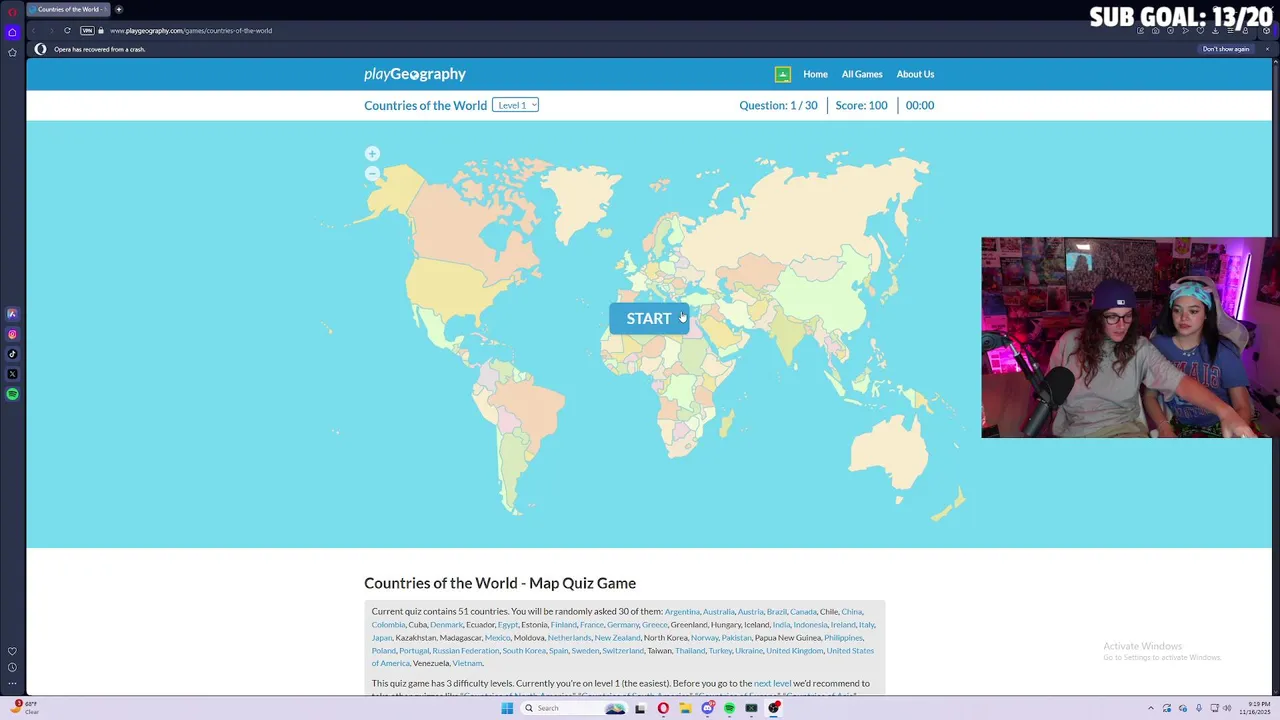The width and height of the screenshot is (1280, 720).
Task: Select the Countries of the World browser tab
Action: pyautogui.click(x=68, y=9)
